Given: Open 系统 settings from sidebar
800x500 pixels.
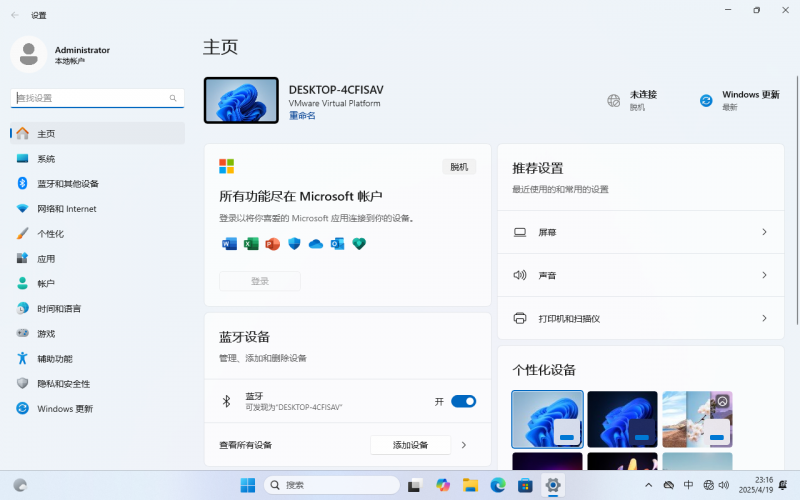Looking at the screenshot, I should [97, 159].
